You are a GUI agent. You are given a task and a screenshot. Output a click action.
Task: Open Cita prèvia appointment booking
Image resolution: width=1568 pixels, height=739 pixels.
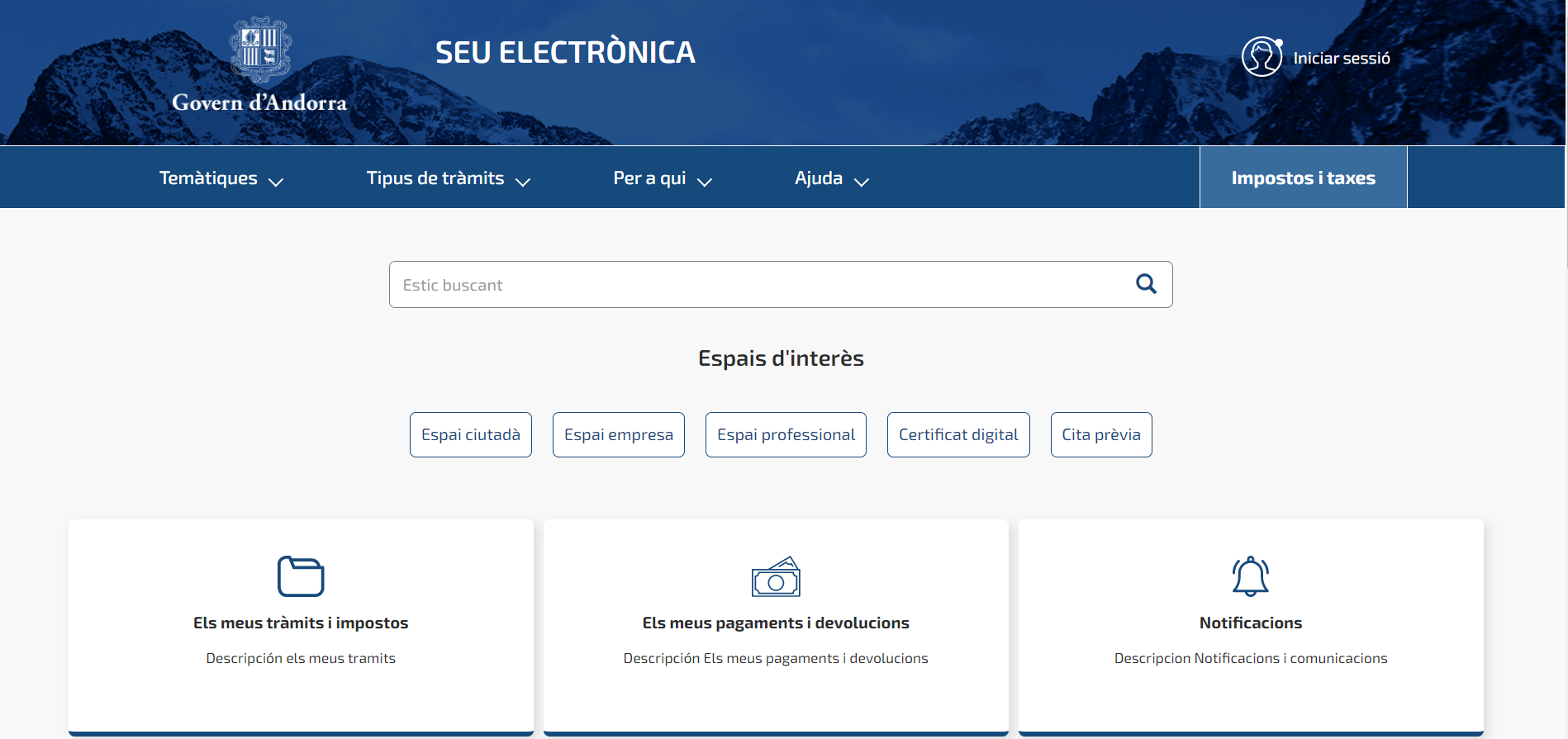(x=1101, y=434)
